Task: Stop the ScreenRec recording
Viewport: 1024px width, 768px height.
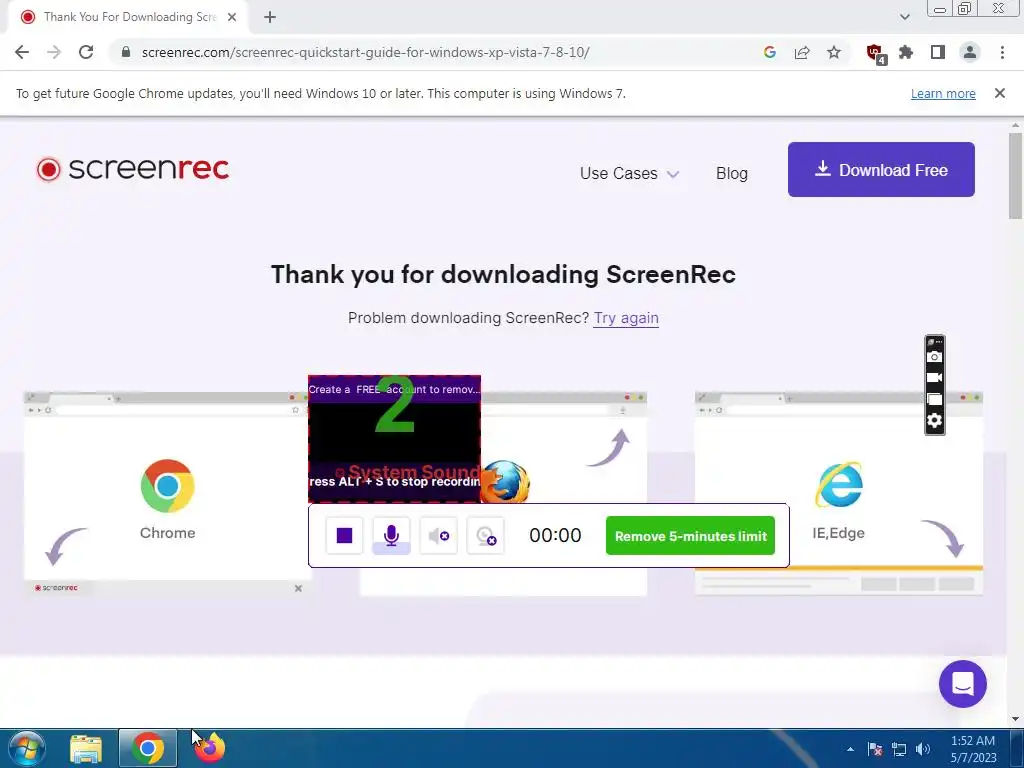Action: (344, 536)
